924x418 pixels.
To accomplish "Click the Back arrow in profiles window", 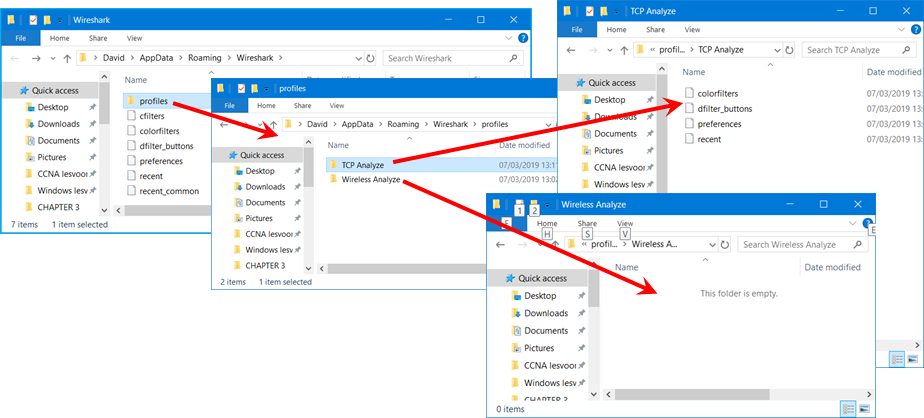I will [225, 125].
